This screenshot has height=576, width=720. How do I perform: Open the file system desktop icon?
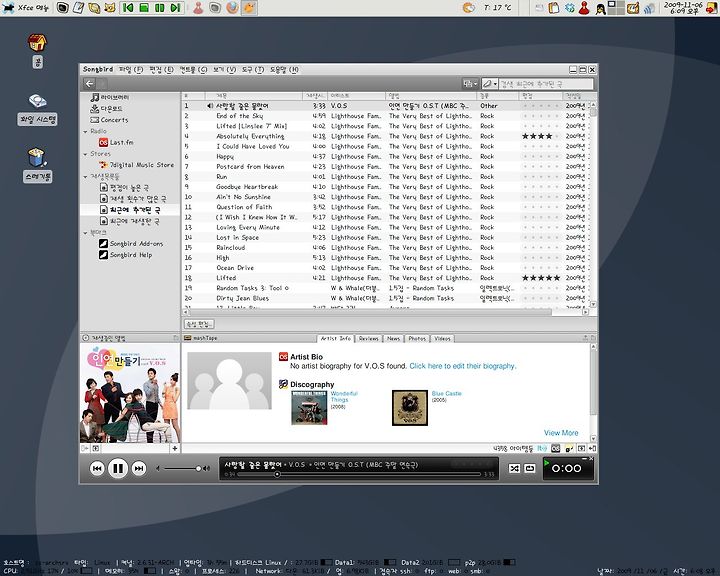(38, 109)
